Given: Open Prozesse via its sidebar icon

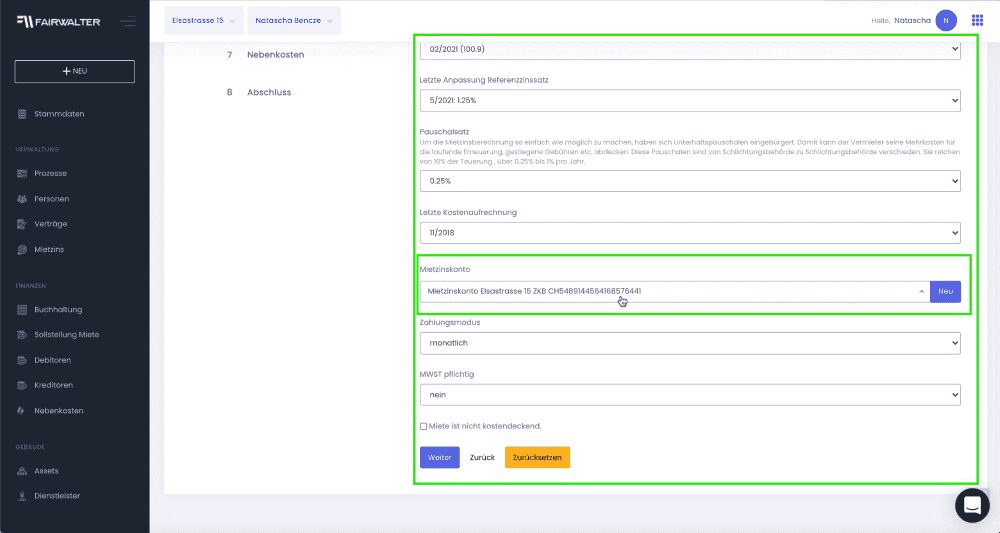Looking at the screenshot, I should pos(22,174).
